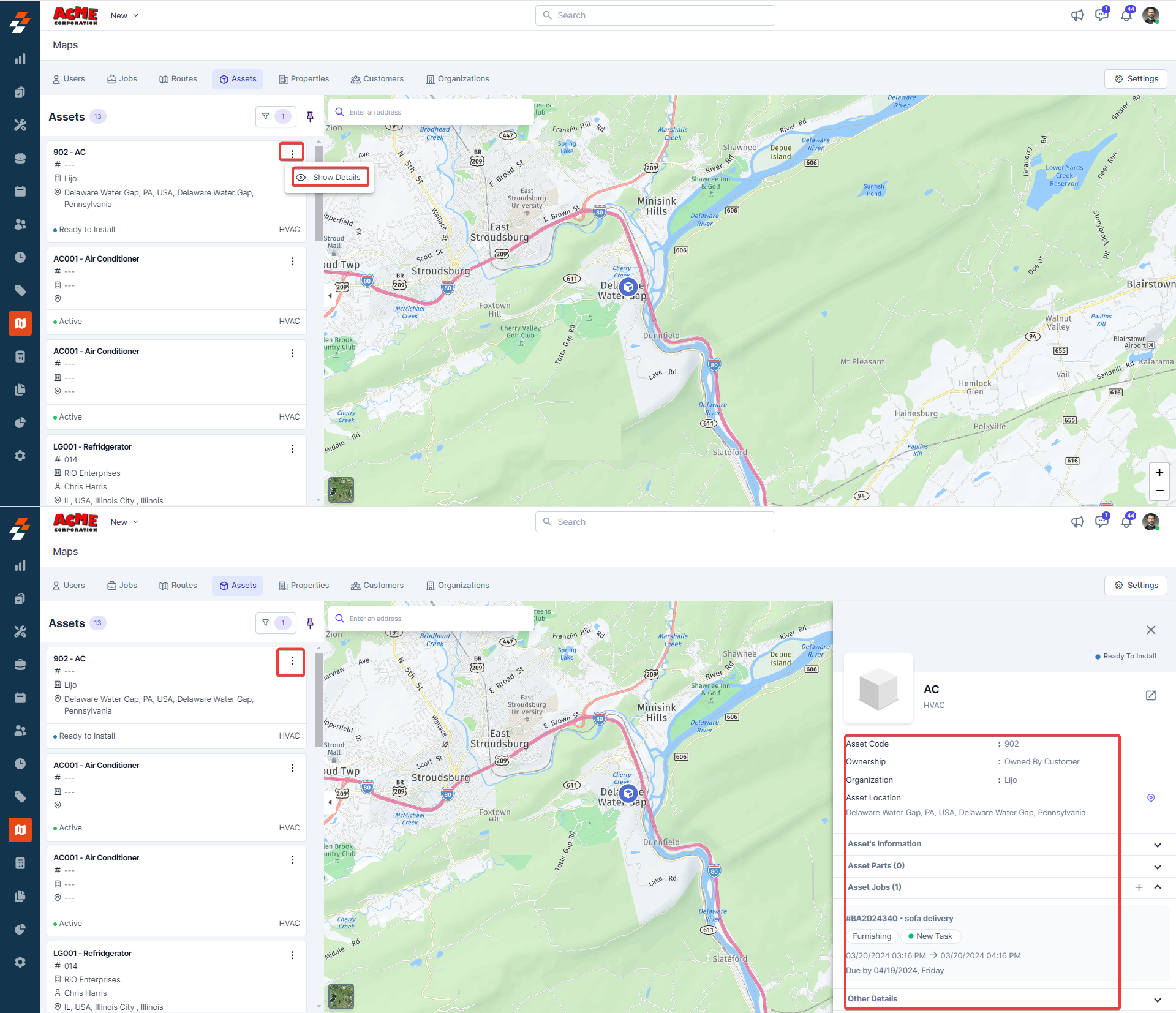Open the notifications bell icon
Screen dimensions: 1176x1013
click(x=1126, y=15)
